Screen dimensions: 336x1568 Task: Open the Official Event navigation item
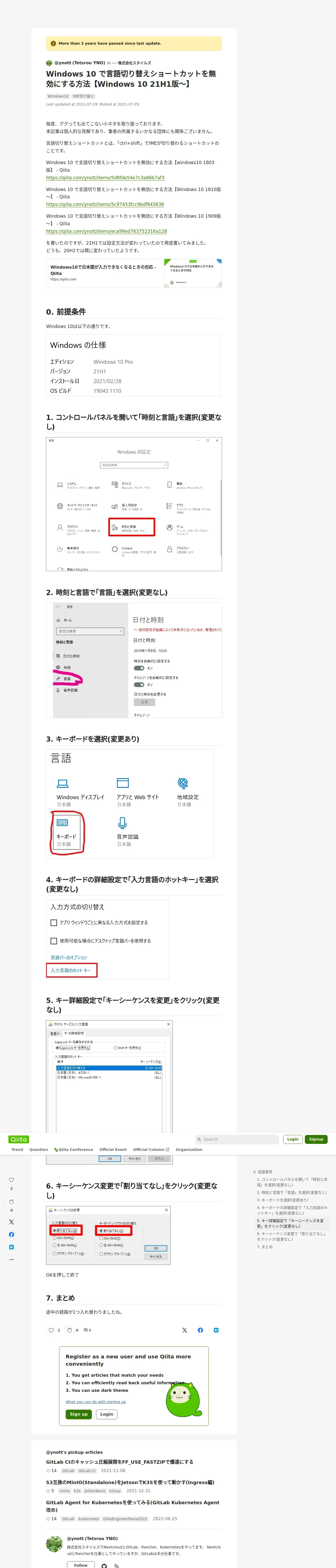(x=113, y=1150)
